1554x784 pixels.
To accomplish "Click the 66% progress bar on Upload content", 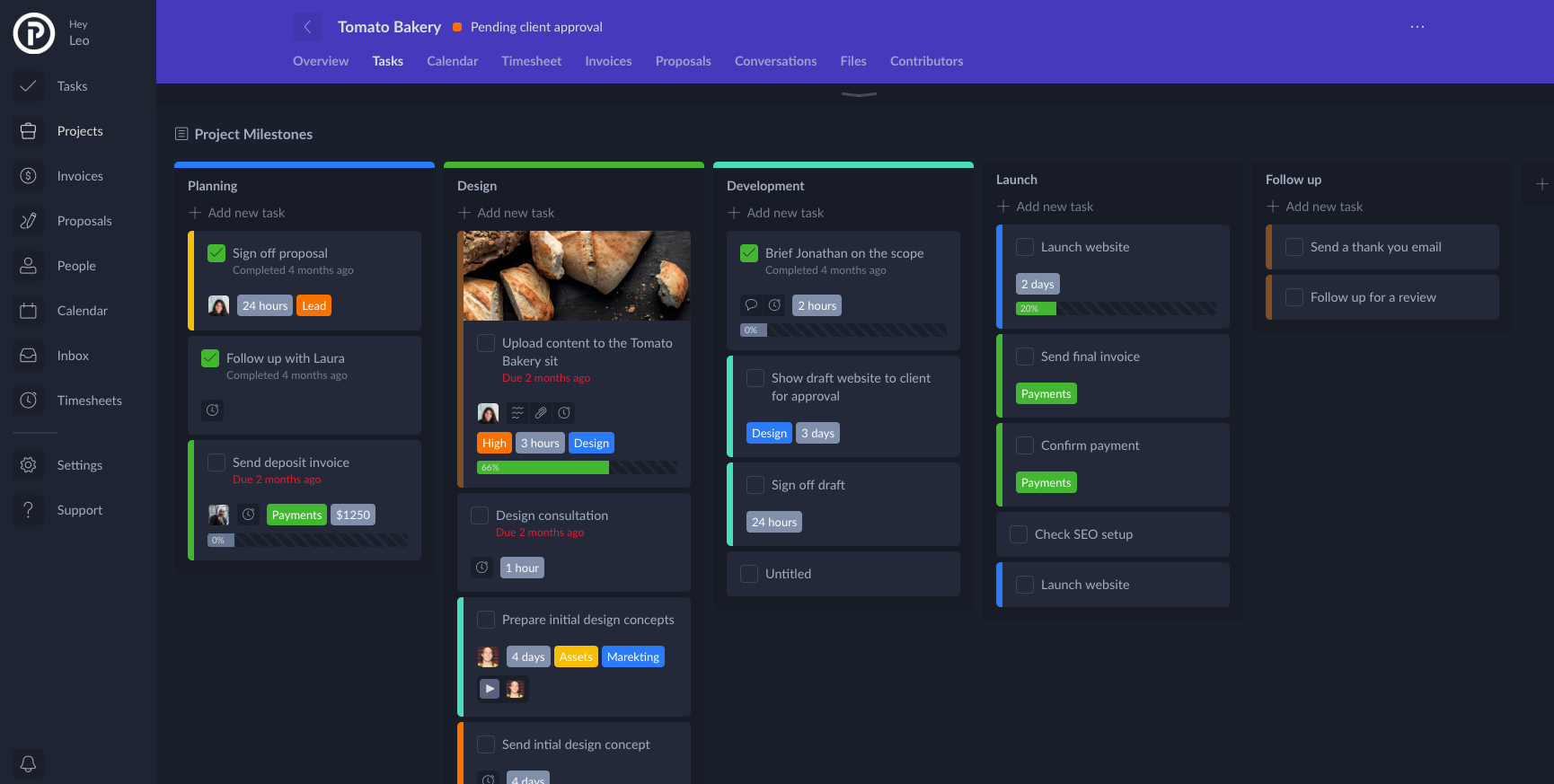I will coord(577,468).
